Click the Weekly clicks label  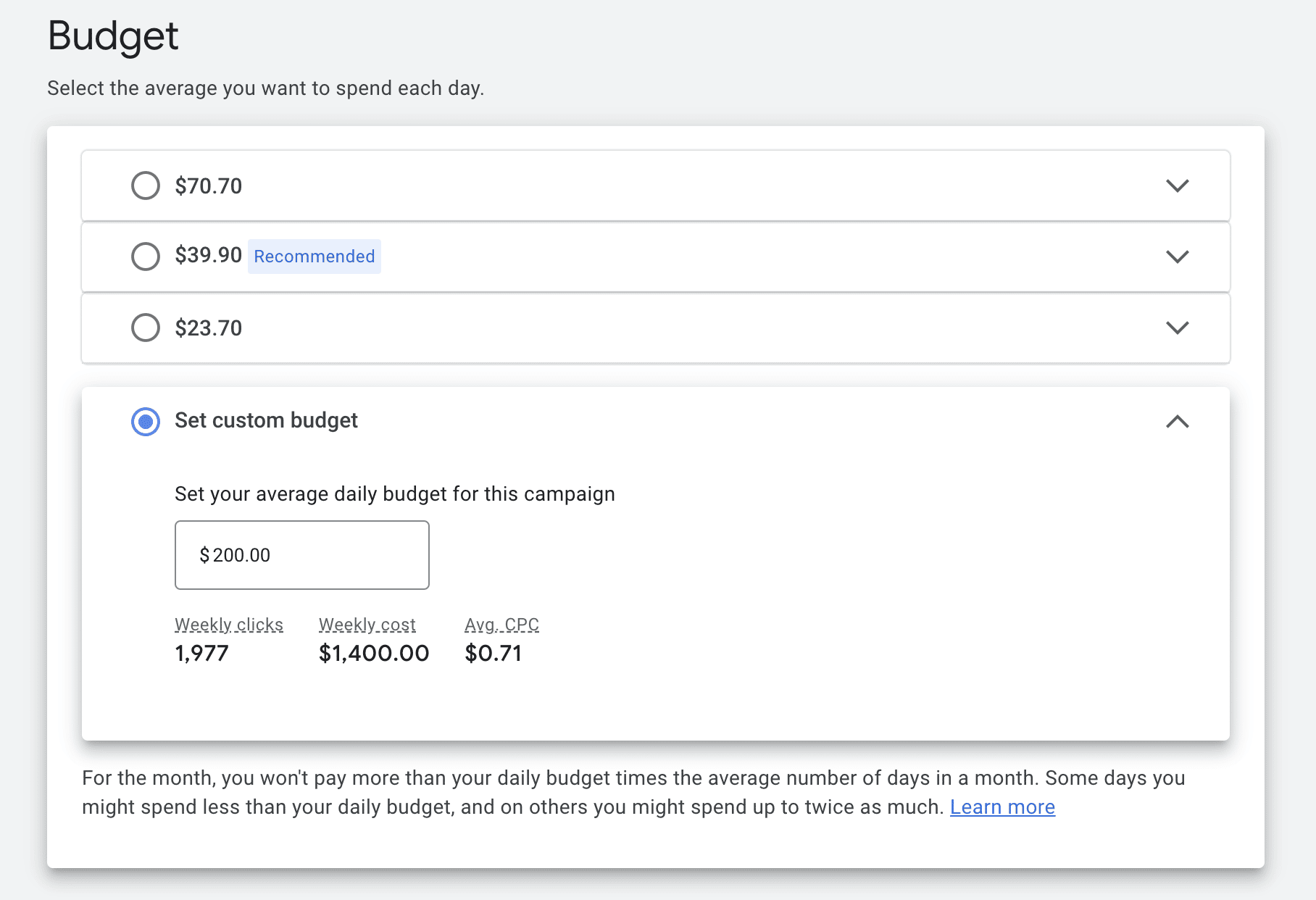(229, 625)
